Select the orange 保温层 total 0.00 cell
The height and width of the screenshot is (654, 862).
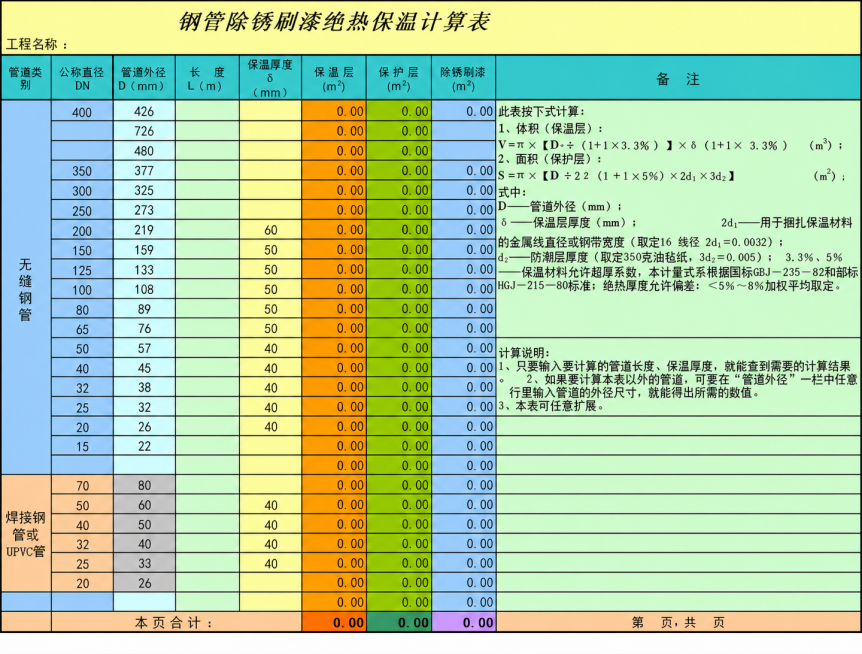[x=334, y=622]
